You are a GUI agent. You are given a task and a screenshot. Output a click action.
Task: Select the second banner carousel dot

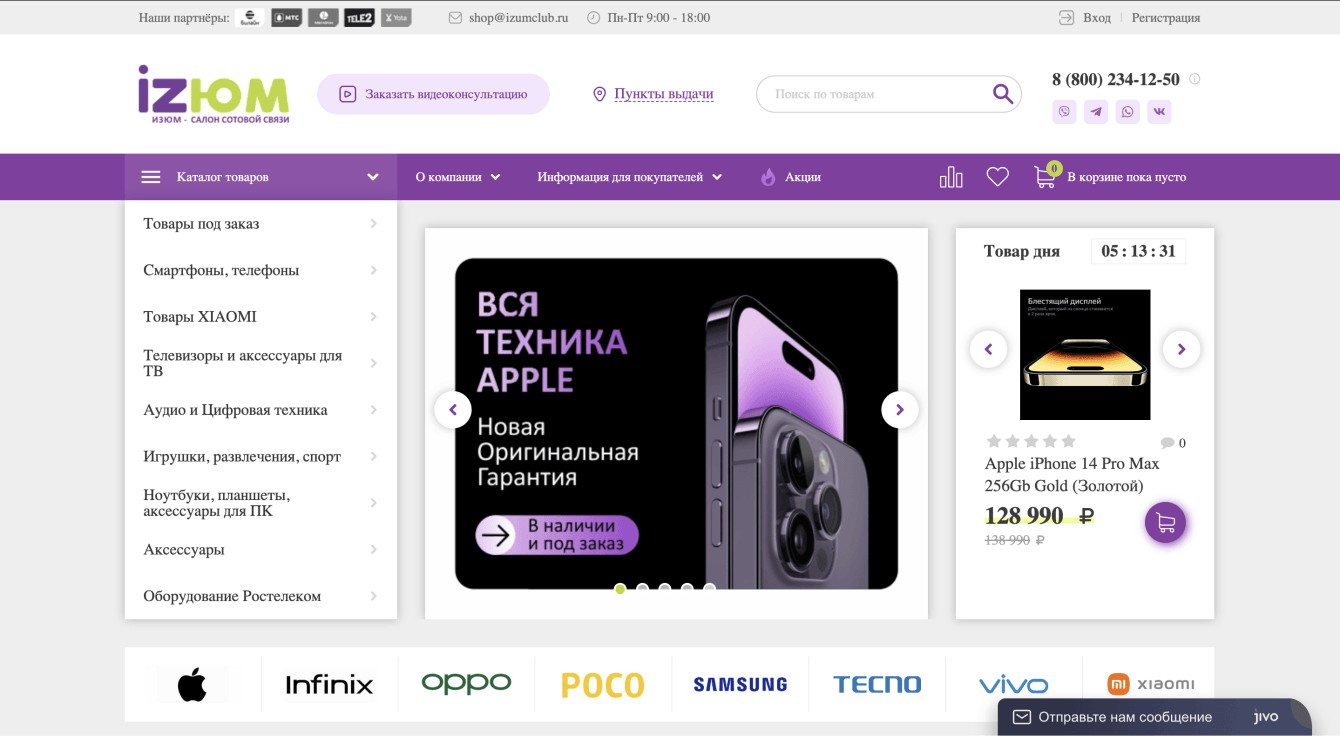coord(642,589)
